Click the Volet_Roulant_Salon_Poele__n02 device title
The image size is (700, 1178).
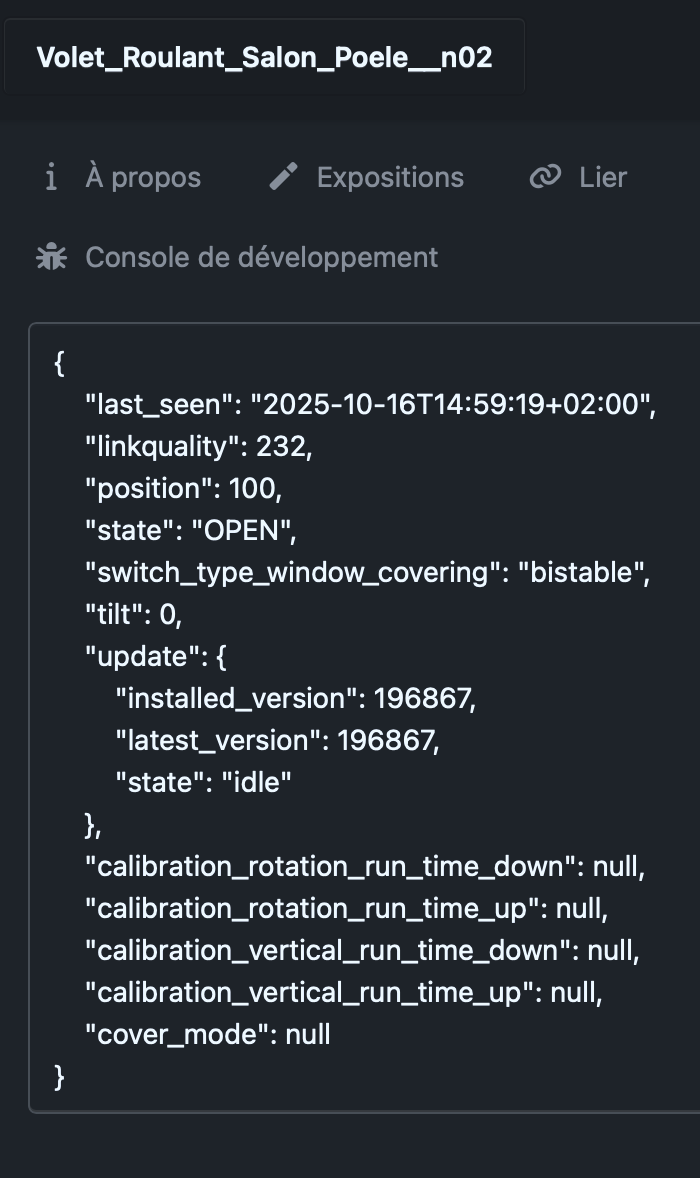[264, 57]
